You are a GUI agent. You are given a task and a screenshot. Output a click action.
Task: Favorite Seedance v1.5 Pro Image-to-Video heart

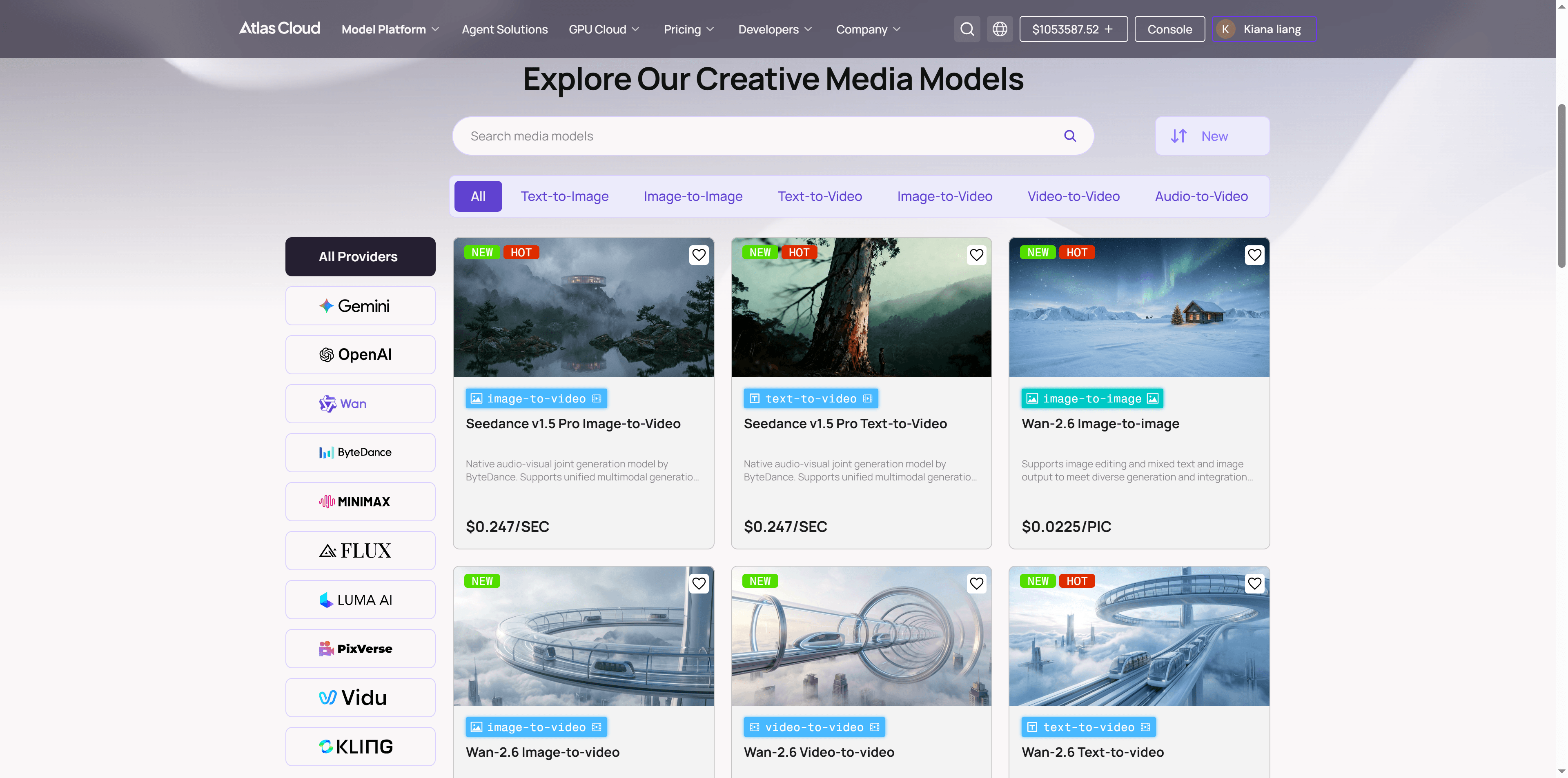(x=699, y=255)
